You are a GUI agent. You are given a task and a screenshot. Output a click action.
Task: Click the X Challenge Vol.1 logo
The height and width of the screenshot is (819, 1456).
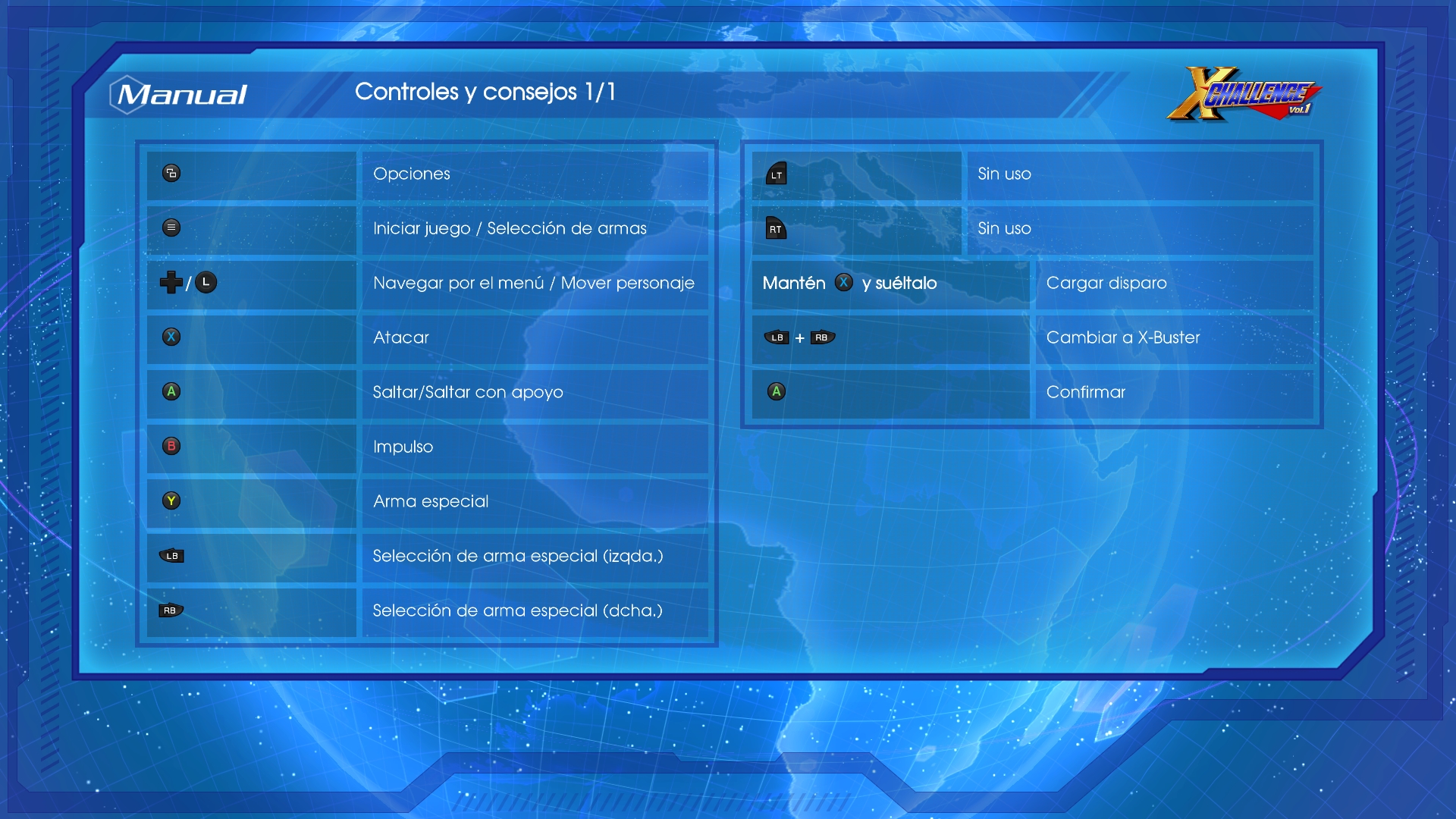click(1244, 95)
